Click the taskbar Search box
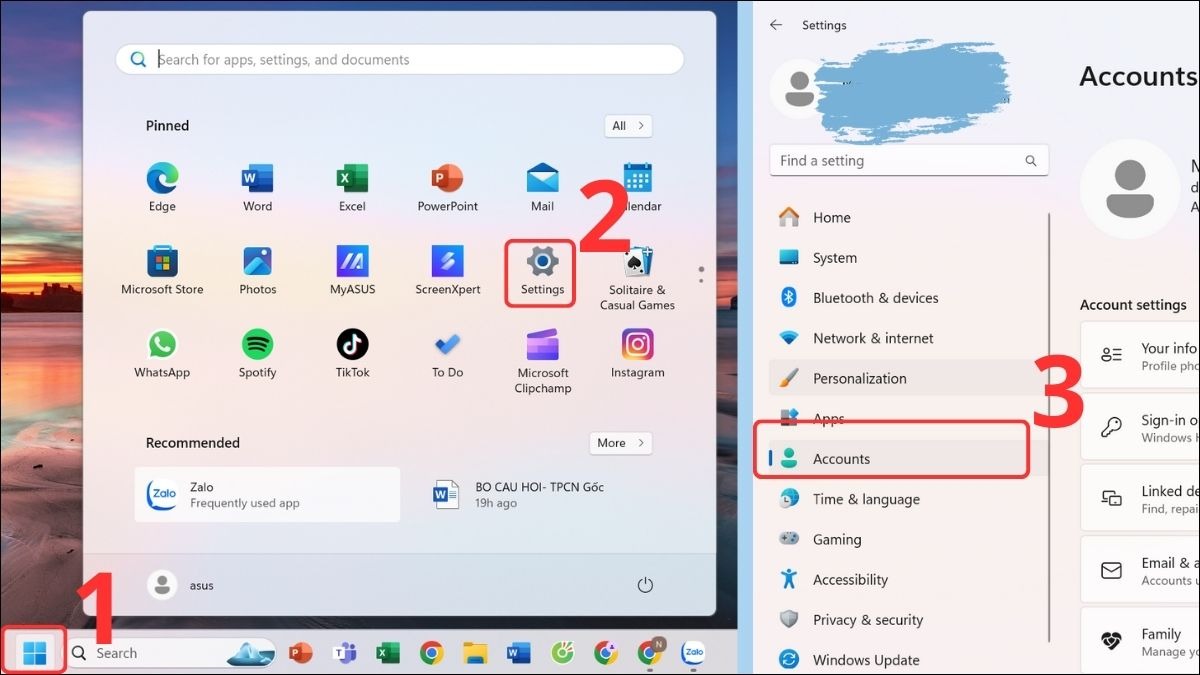Viewport: 1200px width, 675px height. [x=171, y=653]
